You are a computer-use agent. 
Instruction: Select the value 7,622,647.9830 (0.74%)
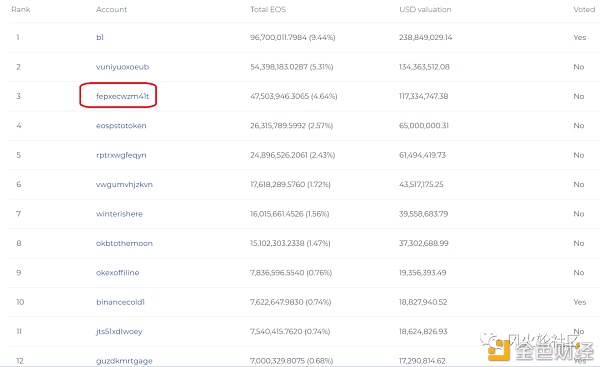coord(290,302)
